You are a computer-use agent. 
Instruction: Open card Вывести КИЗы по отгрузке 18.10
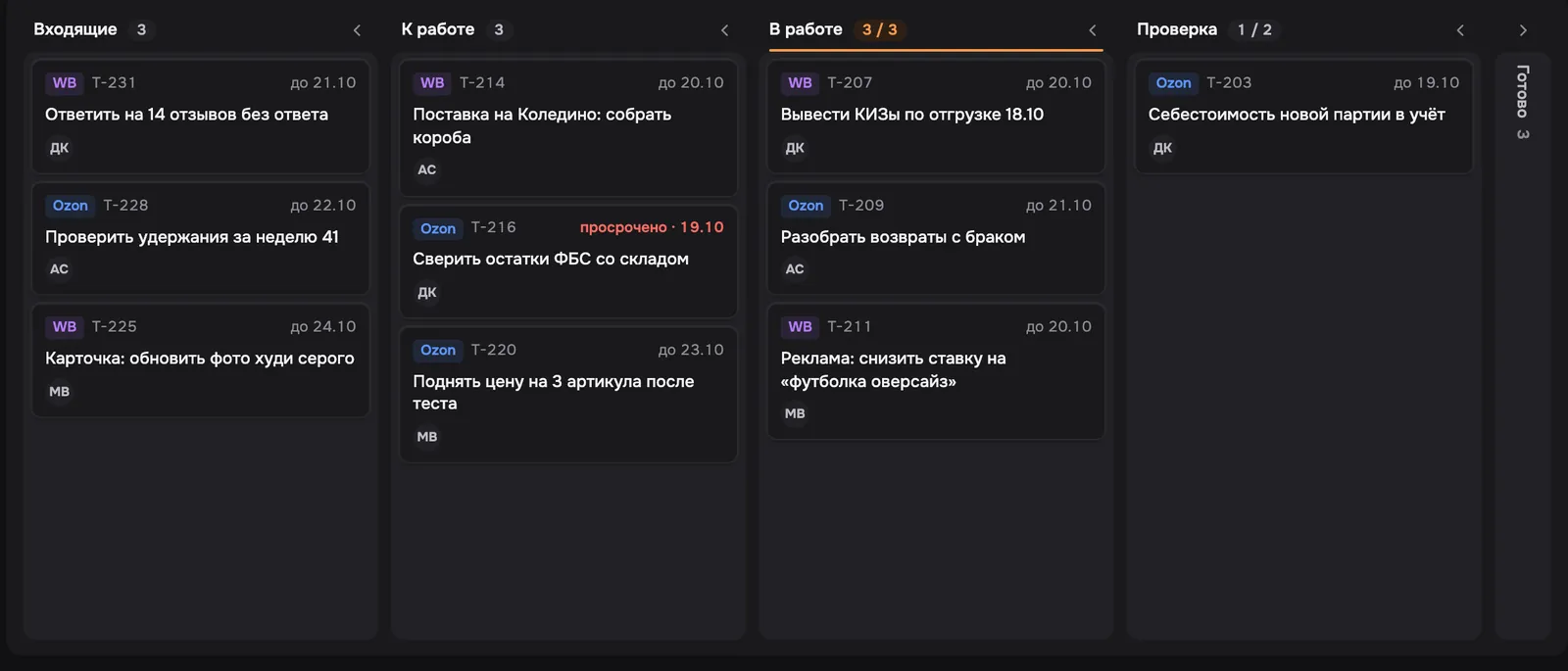pos(936,117)
